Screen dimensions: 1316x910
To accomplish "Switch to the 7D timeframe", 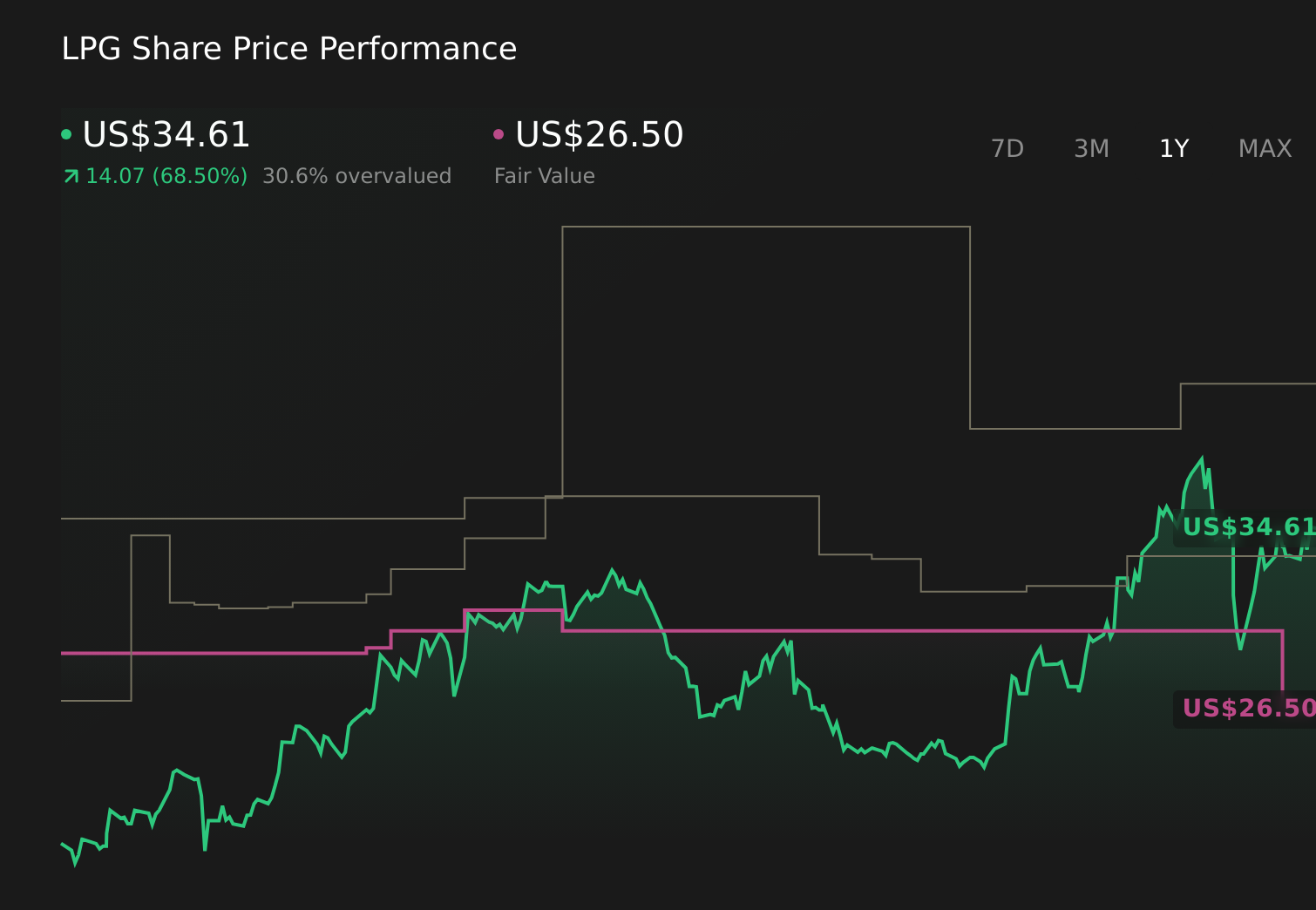I will pyautogui.click(x=1007, y=148).
